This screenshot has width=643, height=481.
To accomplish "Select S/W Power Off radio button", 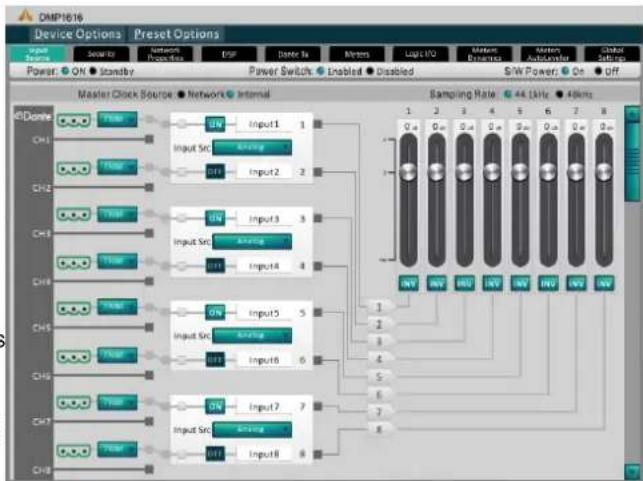I will [598, 71].
